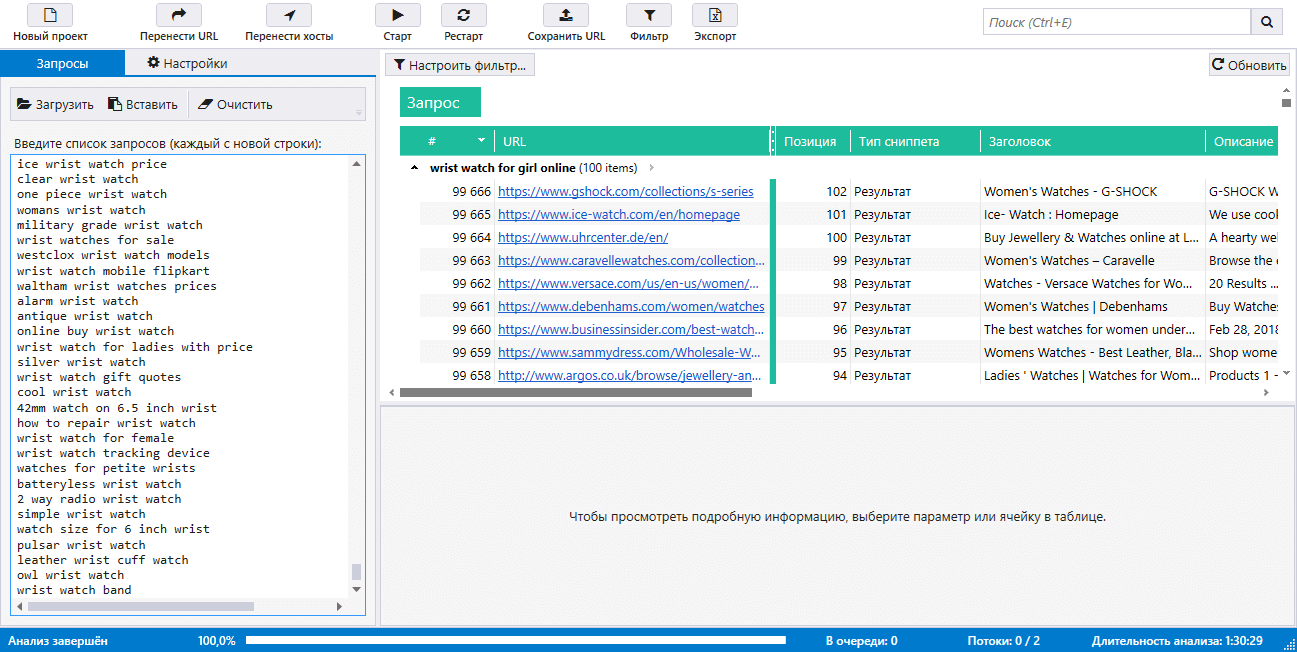This screenshot has width=1297, height=652.
Task: Click the query 'pulsar wrist watch'
Action: [81, 544]
